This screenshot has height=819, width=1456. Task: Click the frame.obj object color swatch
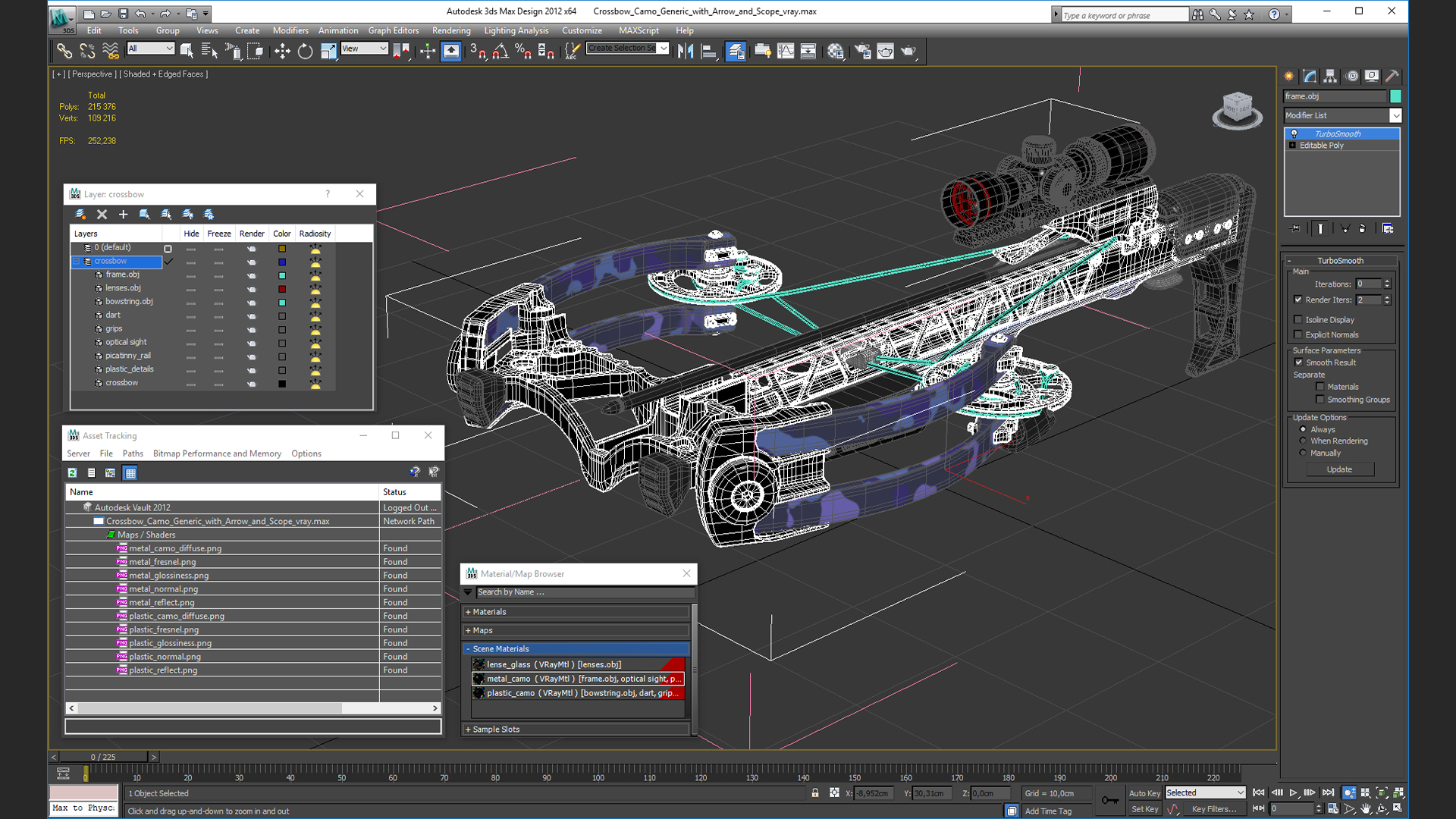pos(1395,96)
